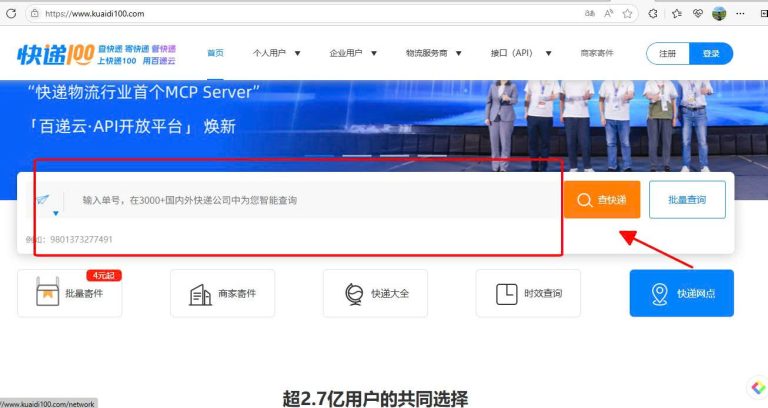Click the blue 登录 button

coord(711,54)
